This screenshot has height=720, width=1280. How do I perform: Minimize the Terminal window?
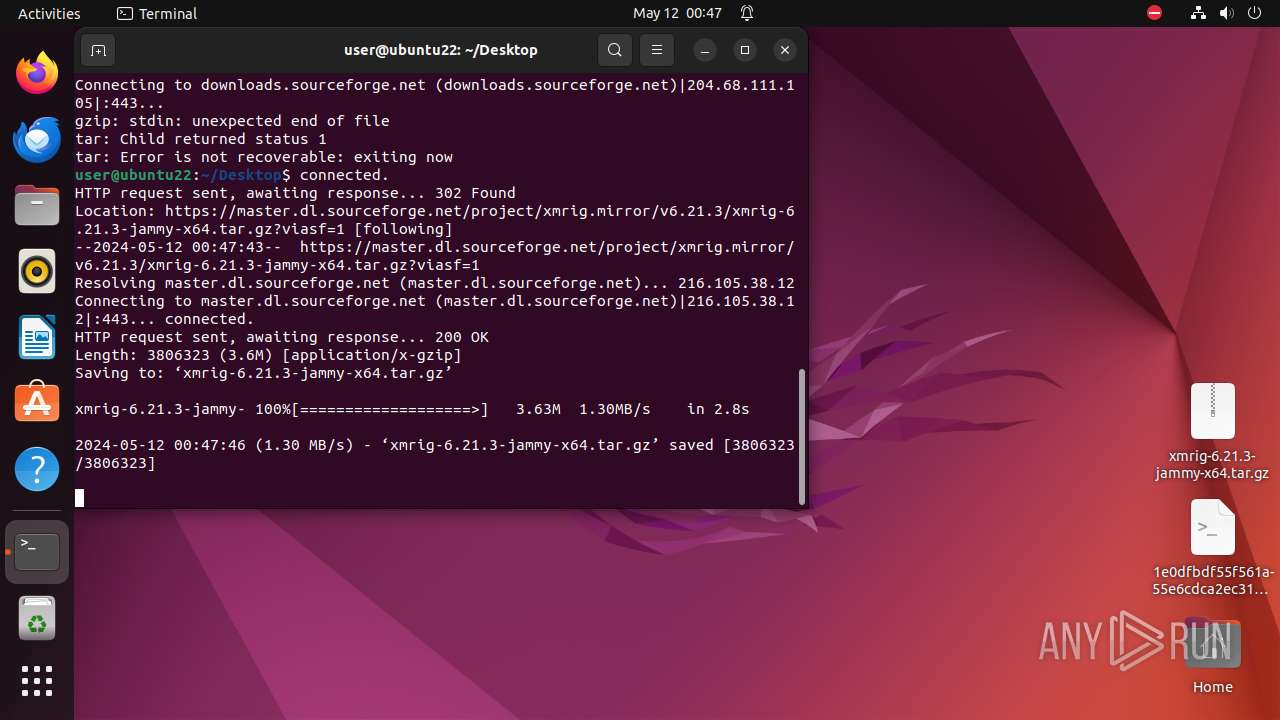(x=705, y=50)
